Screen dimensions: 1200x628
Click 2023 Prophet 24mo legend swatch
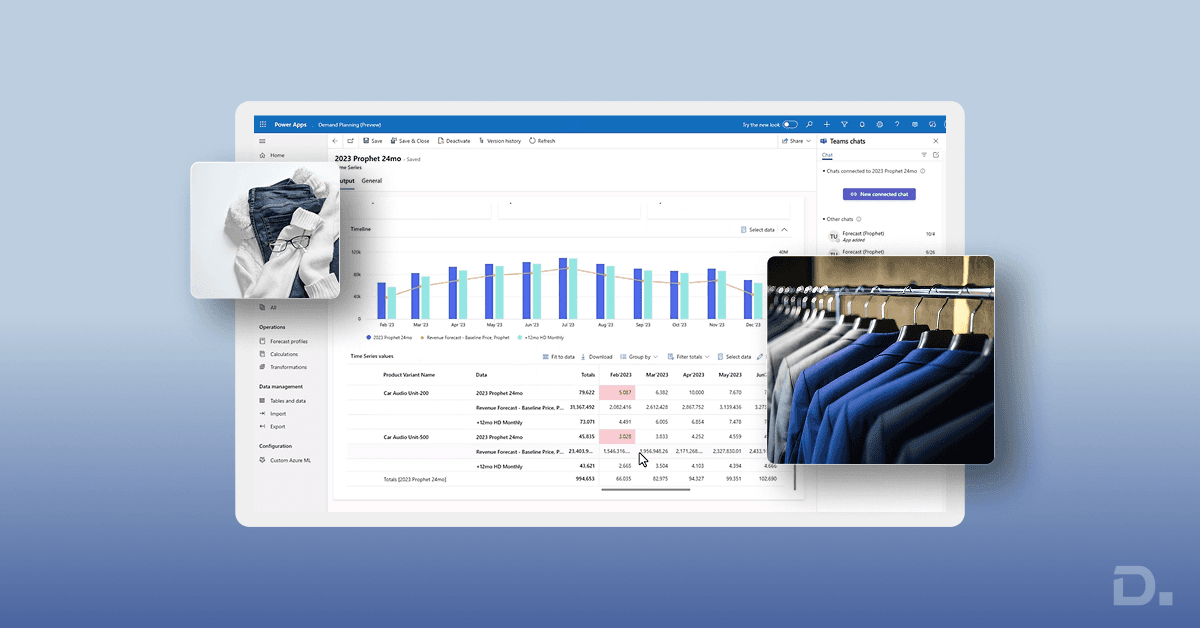tap(368, 338)
